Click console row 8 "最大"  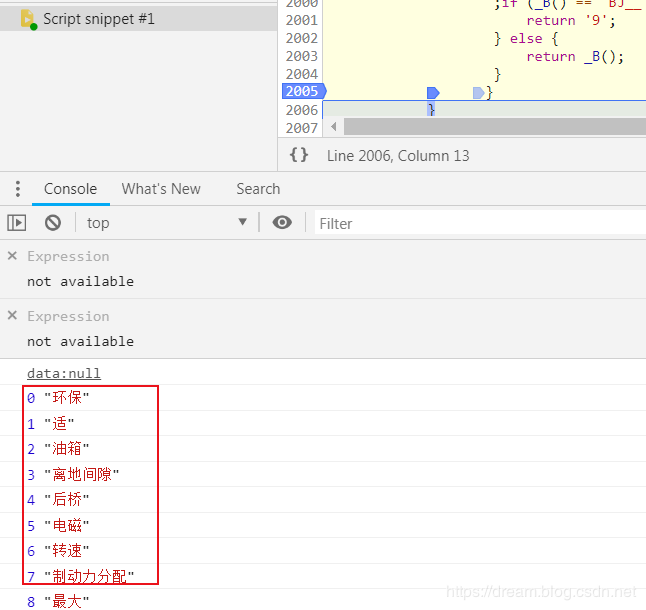coord(323,600)
